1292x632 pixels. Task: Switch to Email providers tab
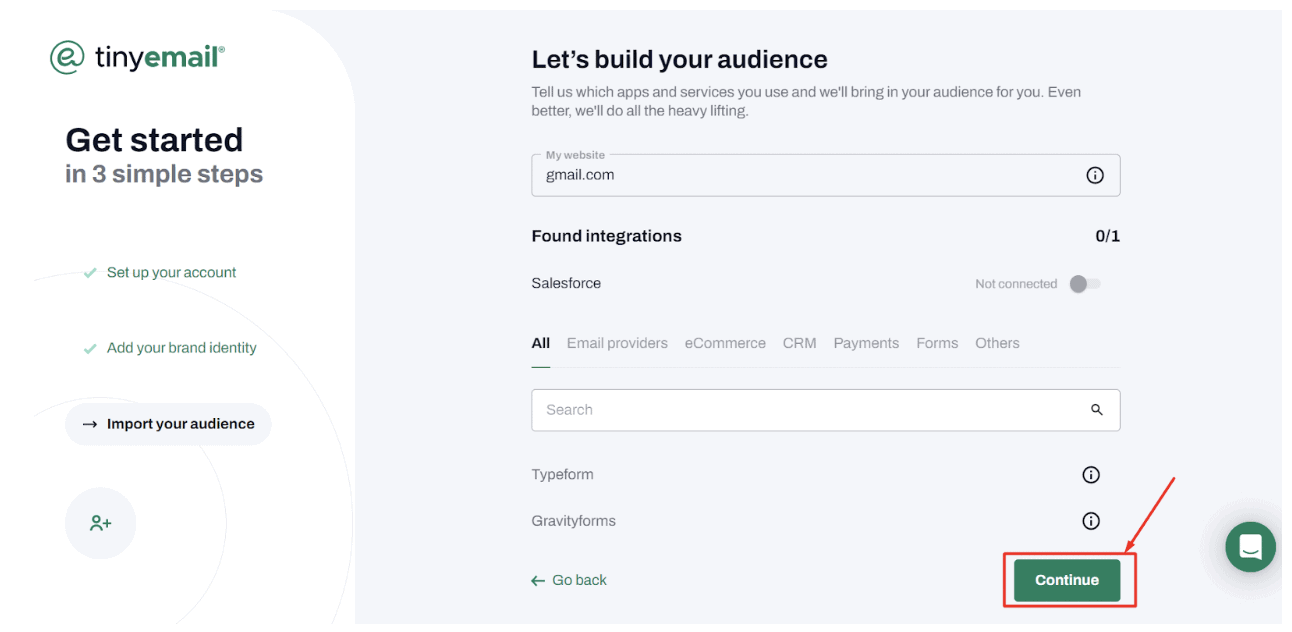[x=617, y=343]
